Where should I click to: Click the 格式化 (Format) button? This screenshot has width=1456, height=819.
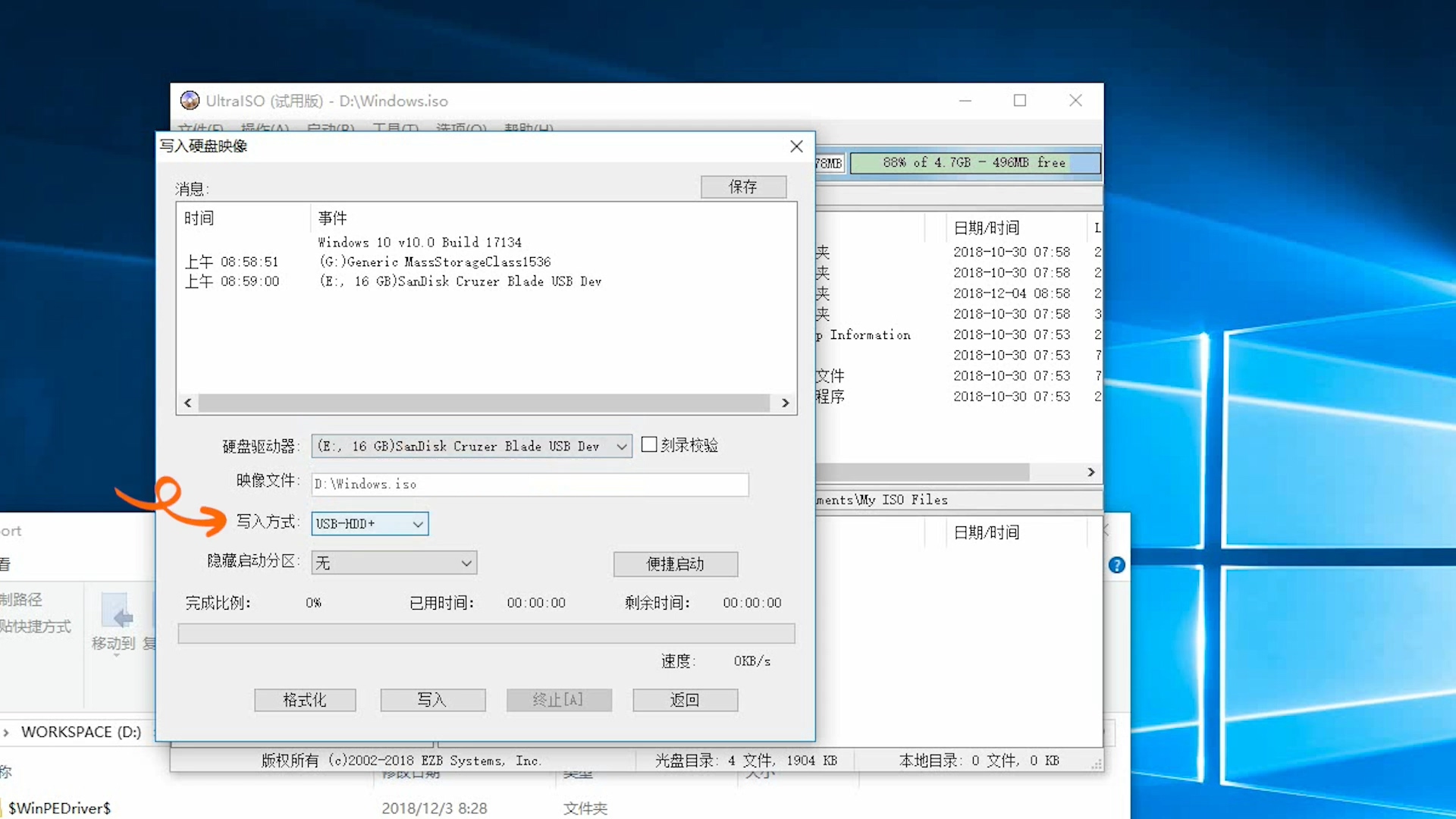point(305,699)
